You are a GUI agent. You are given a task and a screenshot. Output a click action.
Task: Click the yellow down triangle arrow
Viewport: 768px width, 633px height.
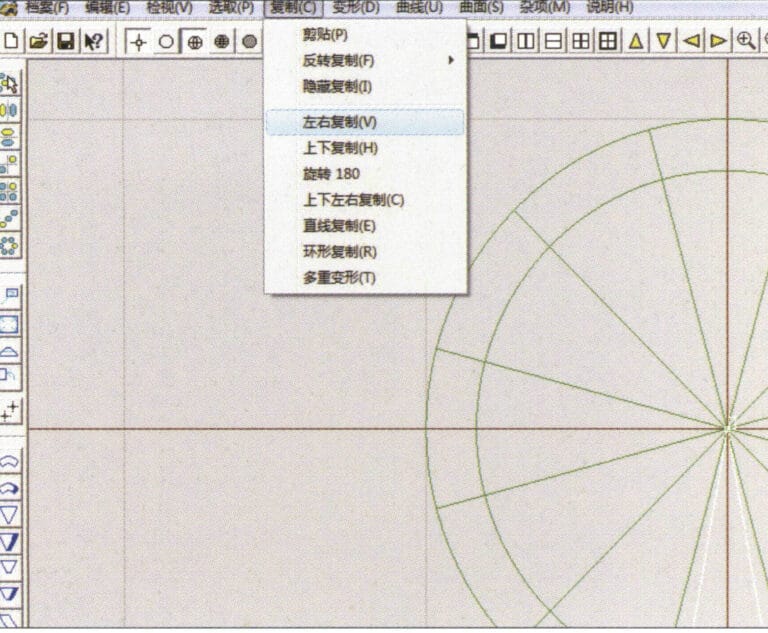click(x=664, y=41)
